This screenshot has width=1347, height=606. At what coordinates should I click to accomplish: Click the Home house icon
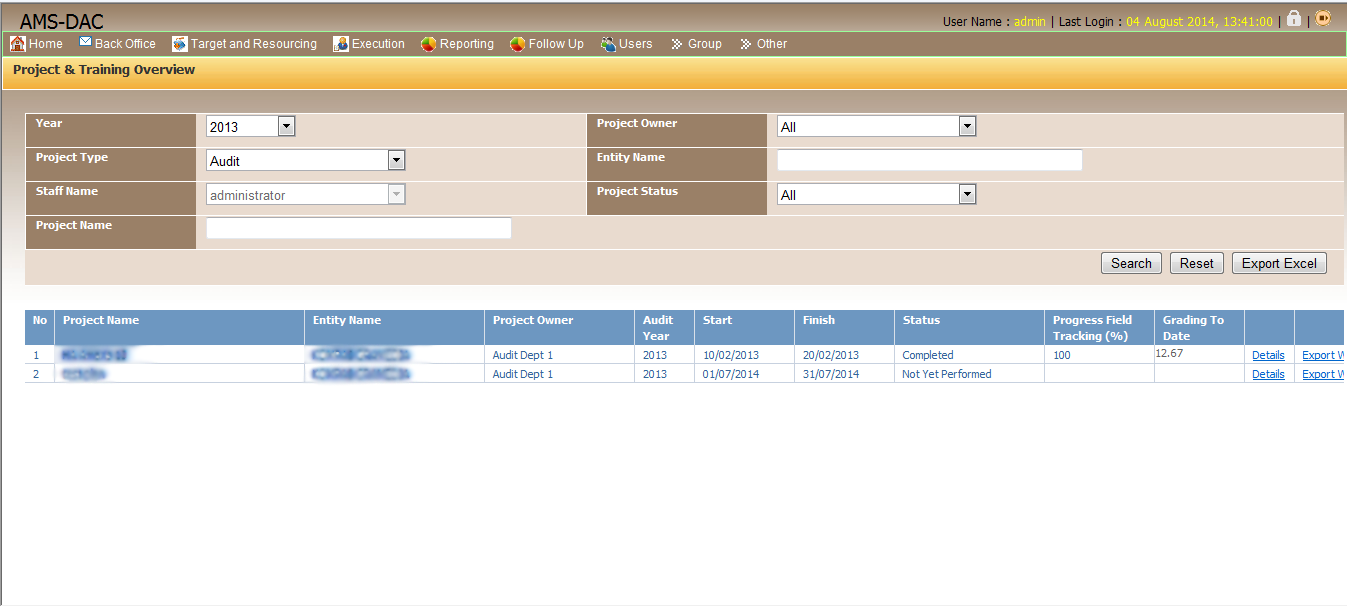click(18, 44)
